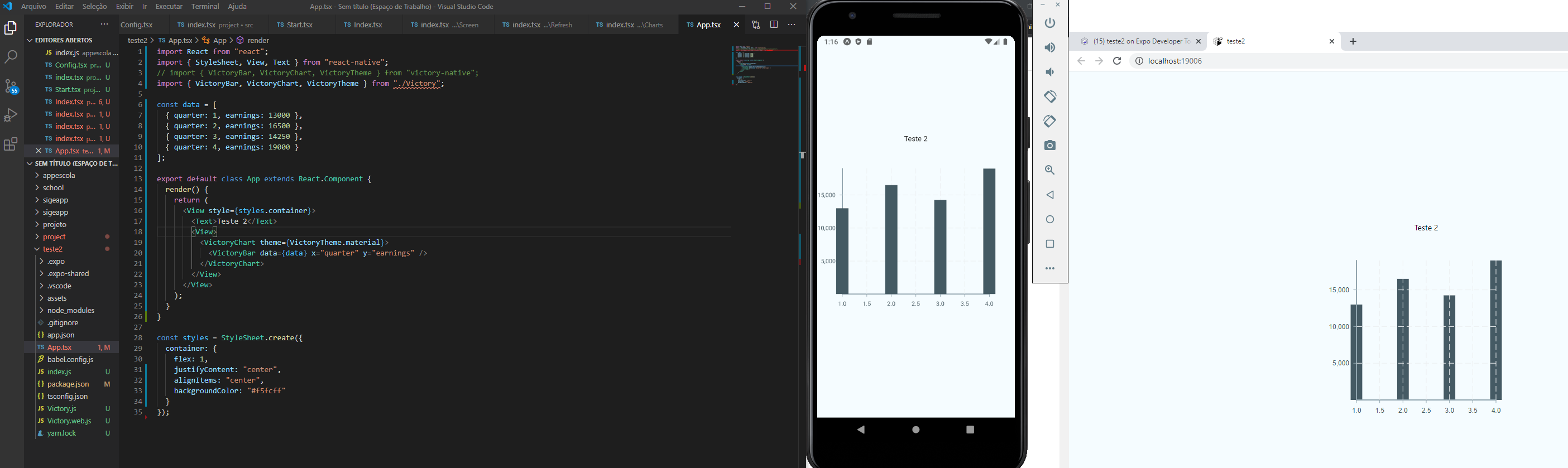Open Source Control view with 55 badge

(11, 86)
